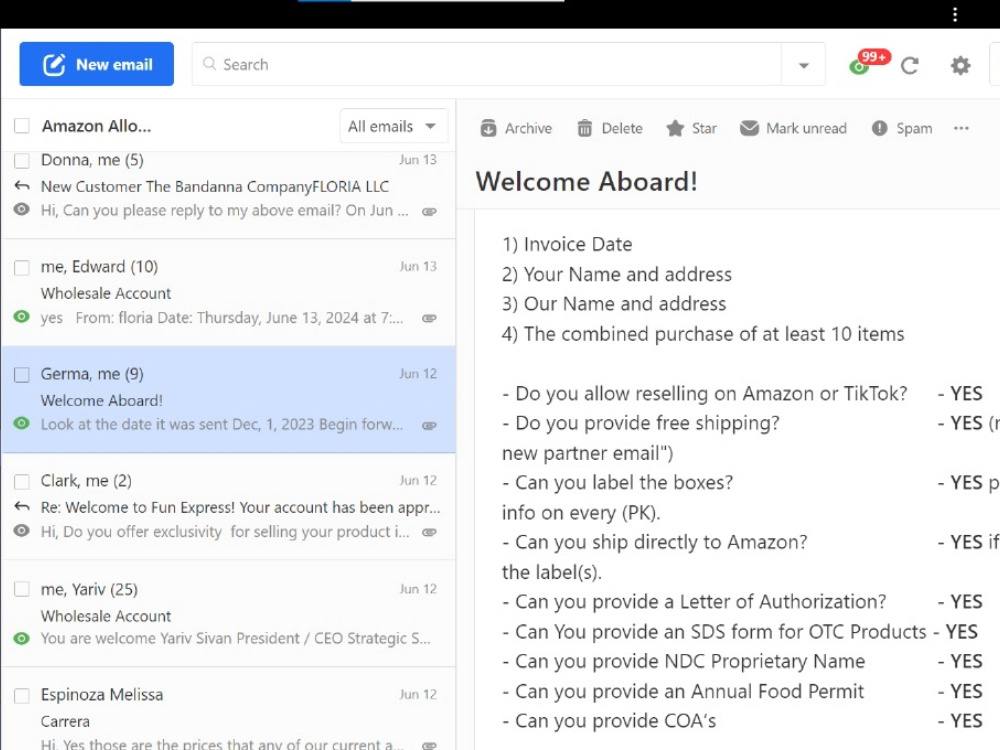Click 'Can you provide a Letter of Authorization?' text
This screenshot has width=1000, height=750.
point(694,601)
